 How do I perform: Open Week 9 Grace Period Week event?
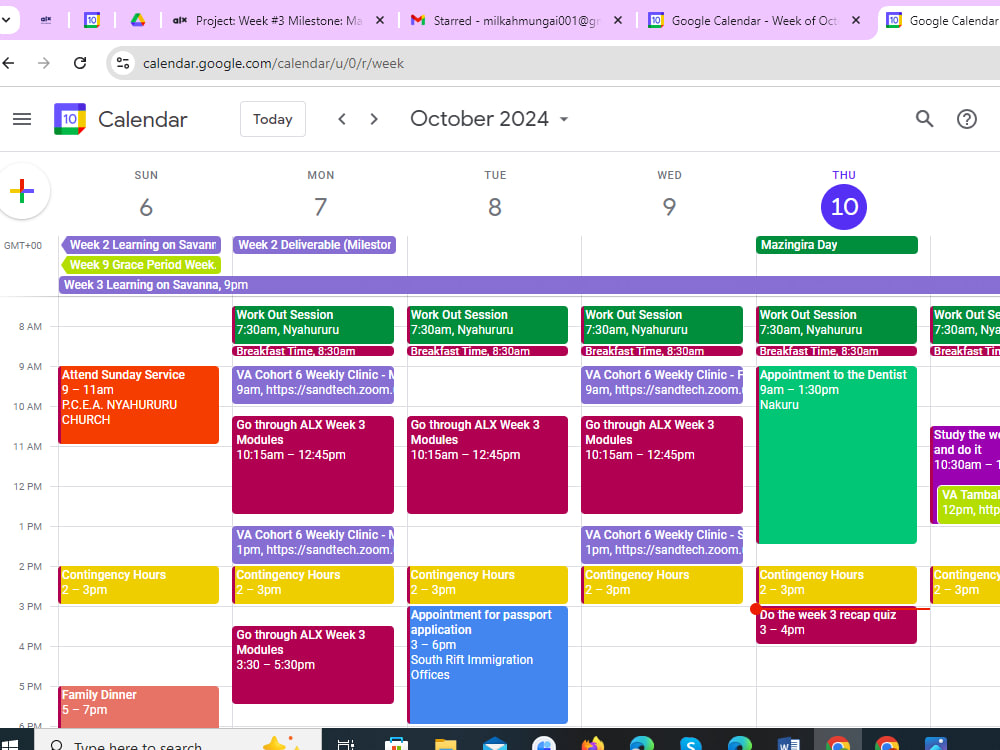point(141,265)
